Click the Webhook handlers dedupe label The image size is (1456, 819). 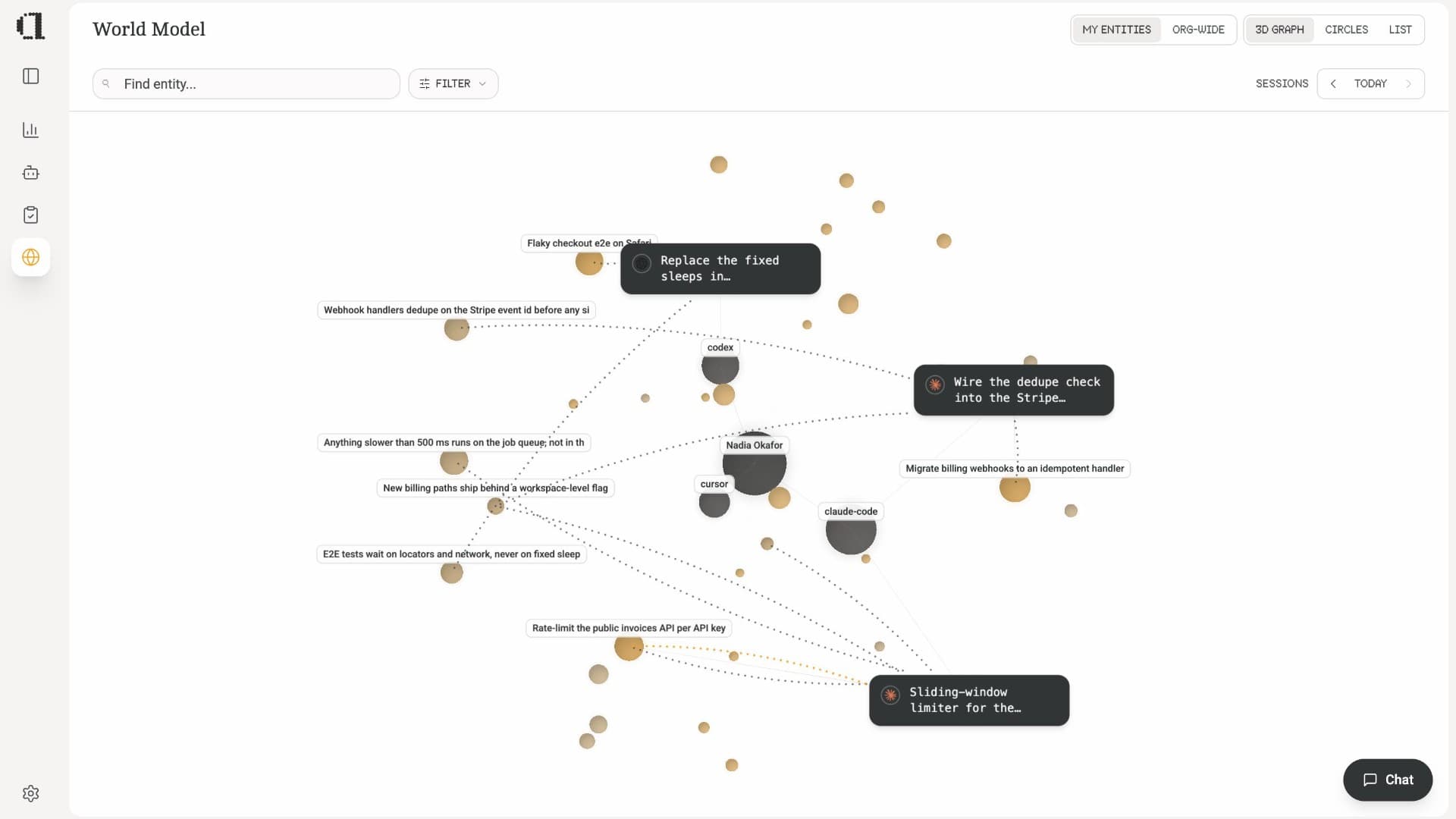pos(457,310)
